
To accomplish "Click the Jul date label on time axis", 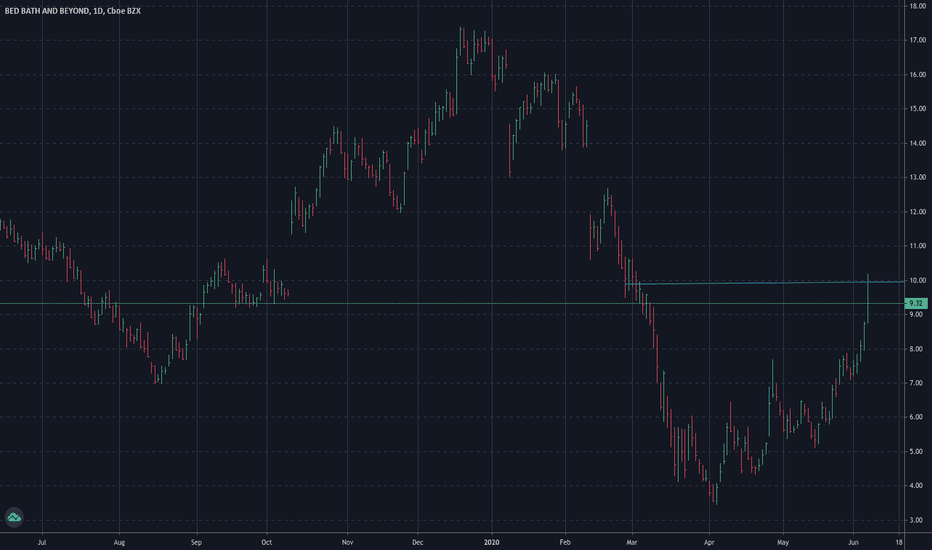I will click(x=42, y=542).
